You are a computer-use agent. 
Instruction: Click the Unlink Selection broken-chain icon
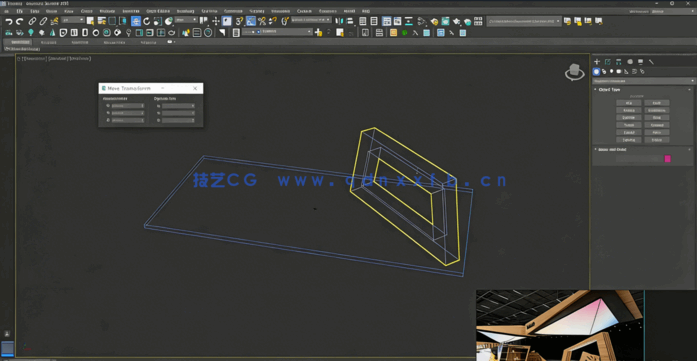point(43,21)
